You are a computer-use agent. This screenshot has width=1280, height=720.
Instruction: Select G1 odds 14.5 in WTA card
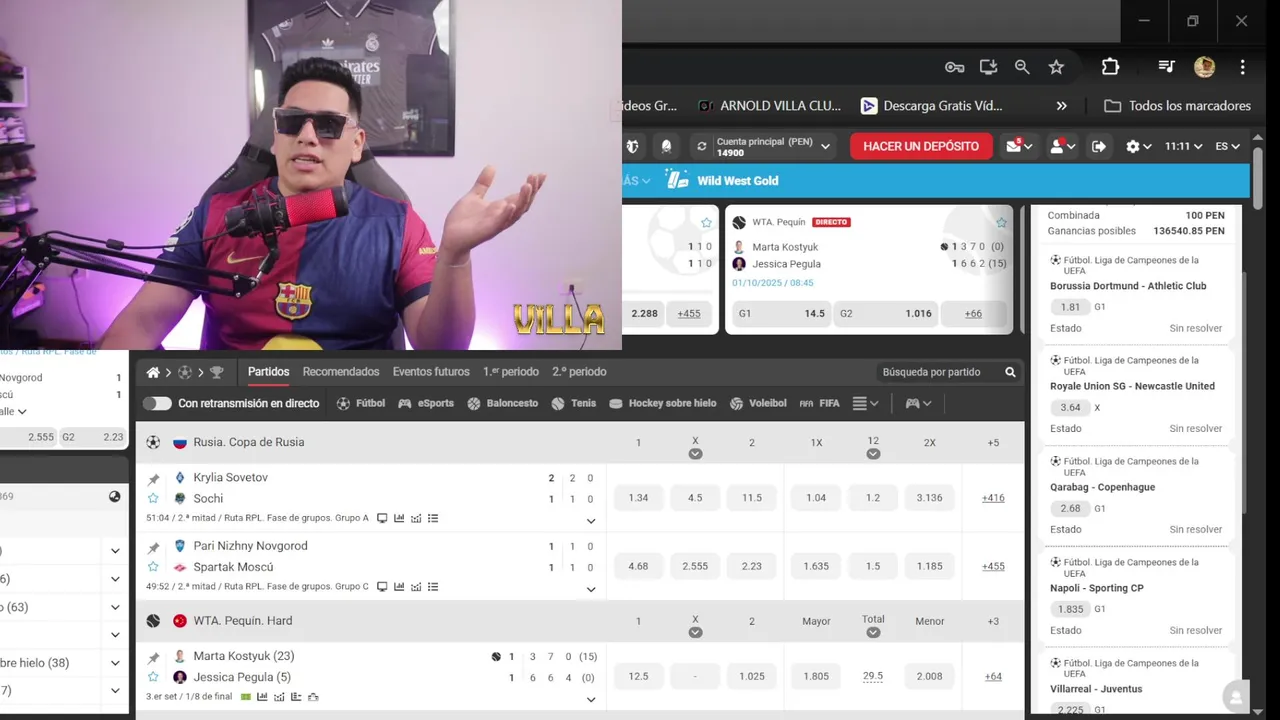(x=781, y=313)
